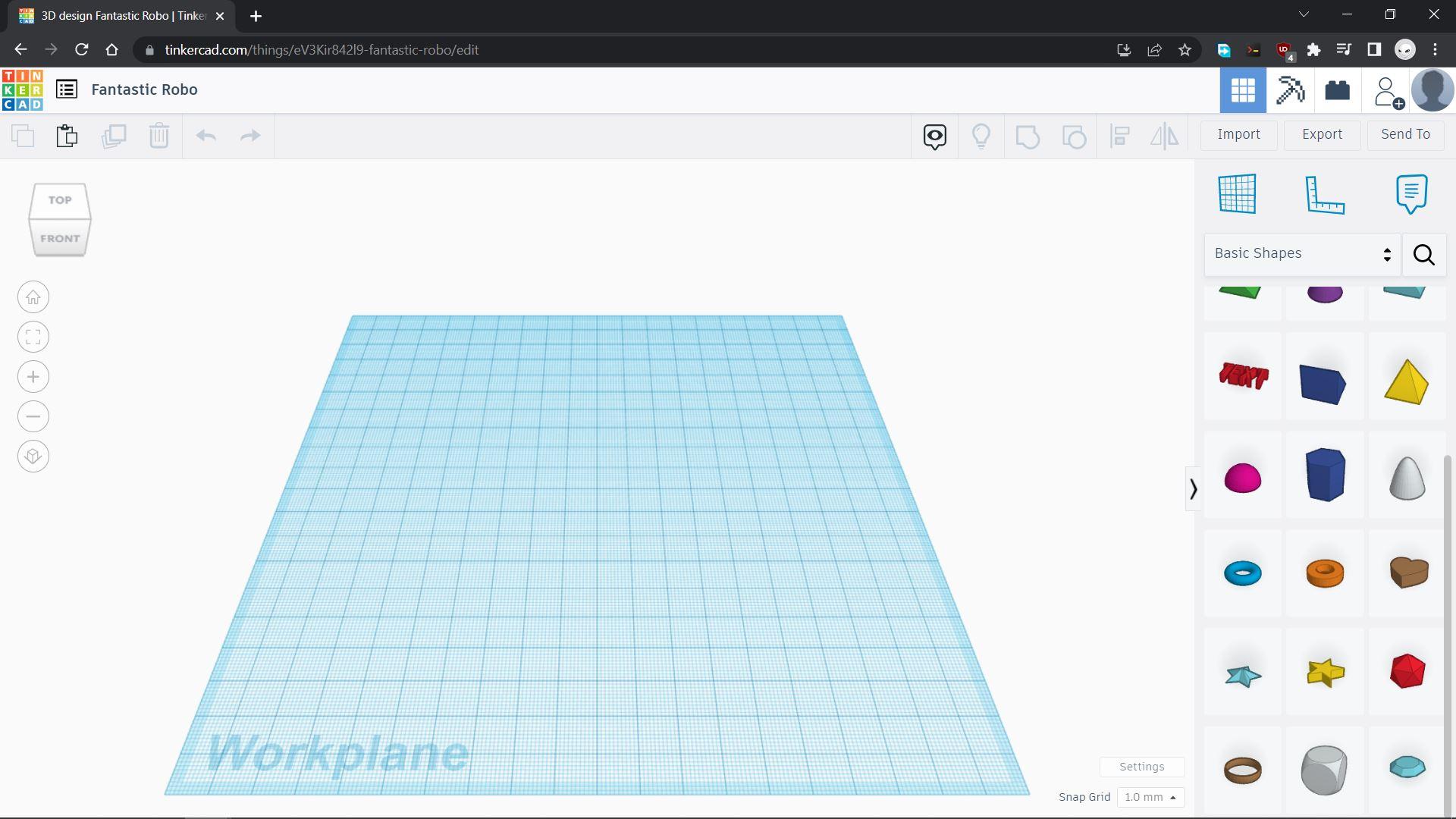Viewport: 1456px width, 819px height.
Task: Toggle Show all eye icon
Action: click(x=934, y=136)
